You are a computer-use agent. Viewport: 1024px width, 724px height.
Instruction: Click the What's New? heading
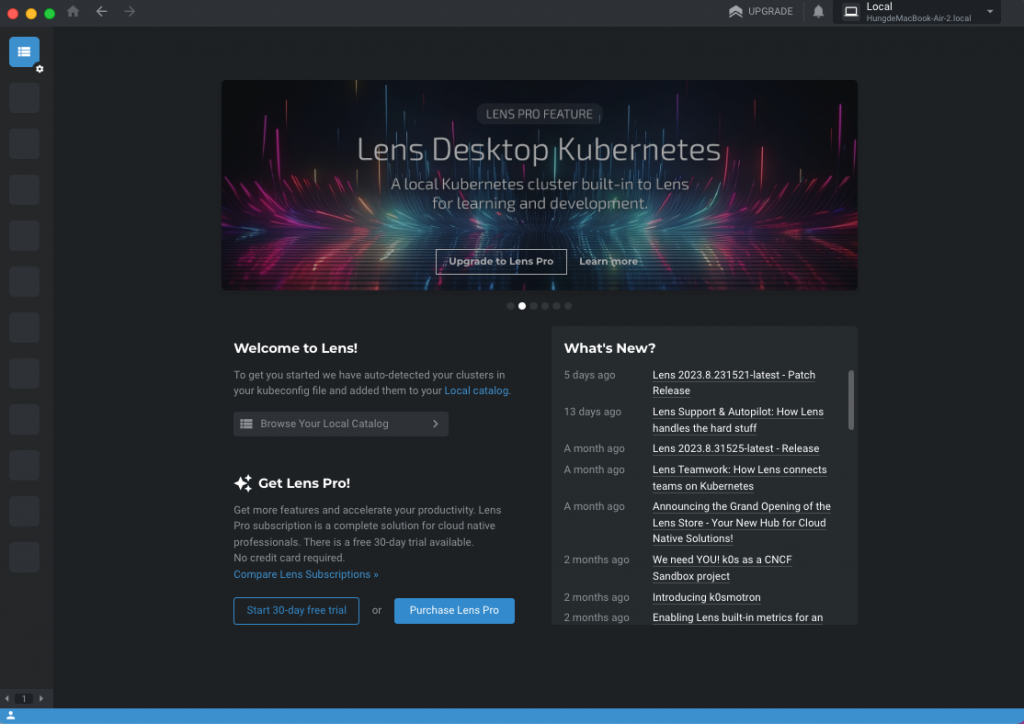[609, 348]
